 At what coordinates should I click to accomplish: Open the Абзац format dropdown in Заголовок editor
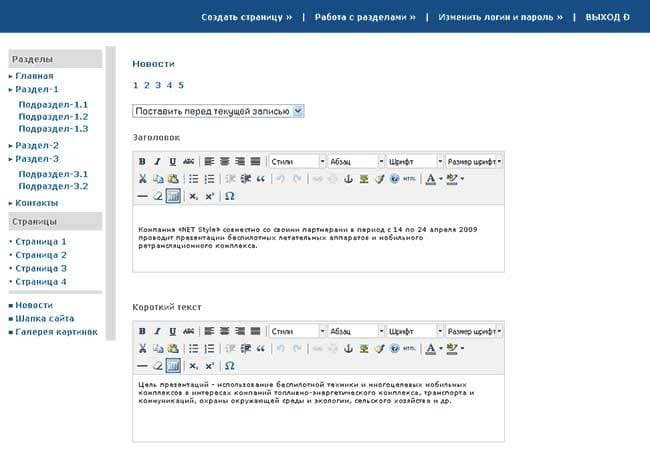coord(357,162)
